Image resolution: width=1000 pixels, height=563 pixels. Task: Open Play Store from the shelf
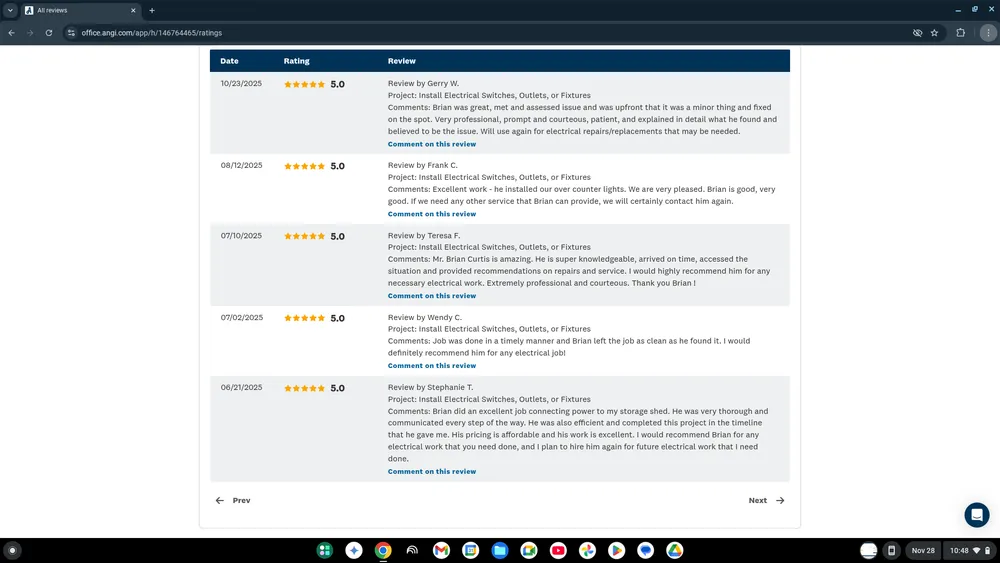[617, 550]
